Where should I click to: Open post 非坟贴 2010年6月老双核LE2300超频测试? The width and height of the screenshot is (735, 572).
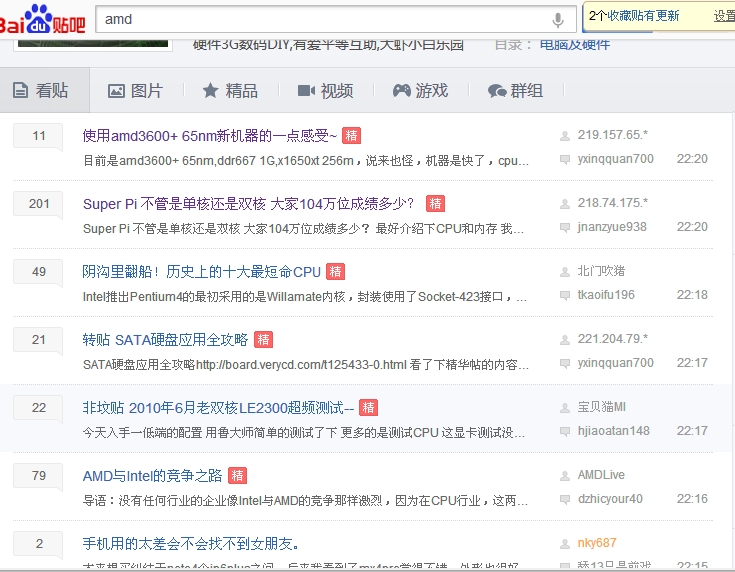click(218, 408)
